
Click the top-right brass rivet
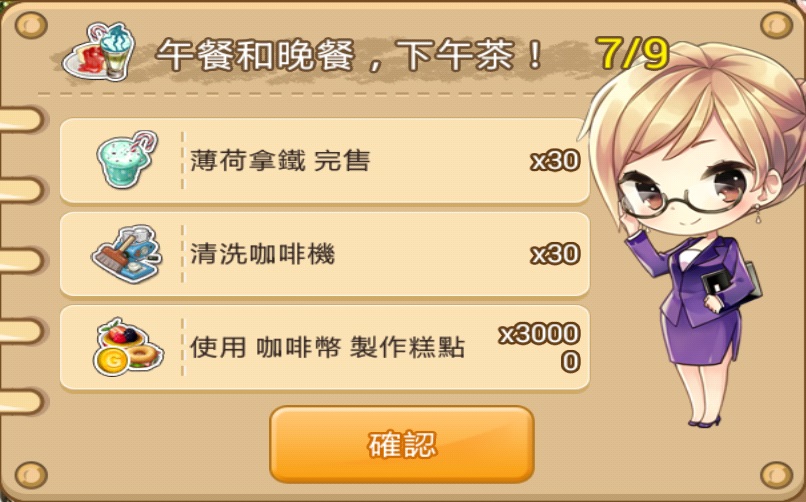776,24
